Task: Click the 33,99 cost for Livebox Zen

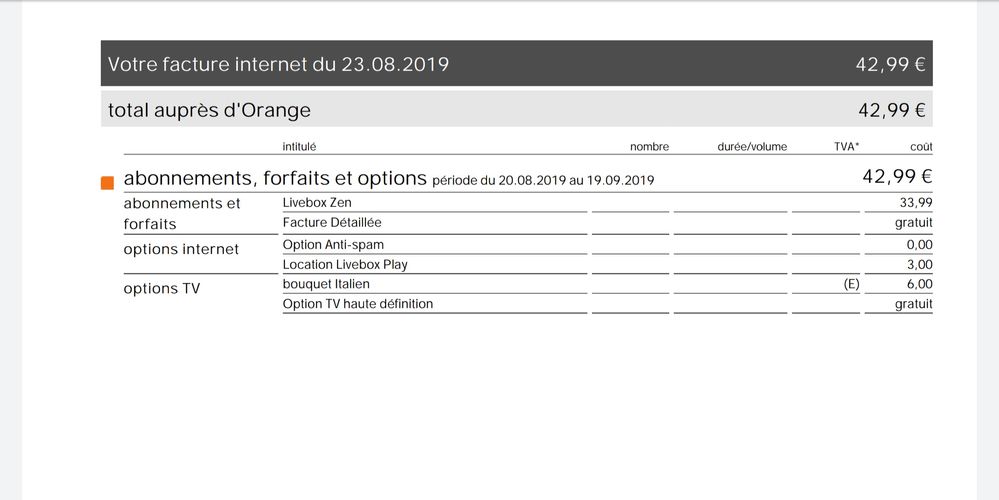Action: pos(916,203)
